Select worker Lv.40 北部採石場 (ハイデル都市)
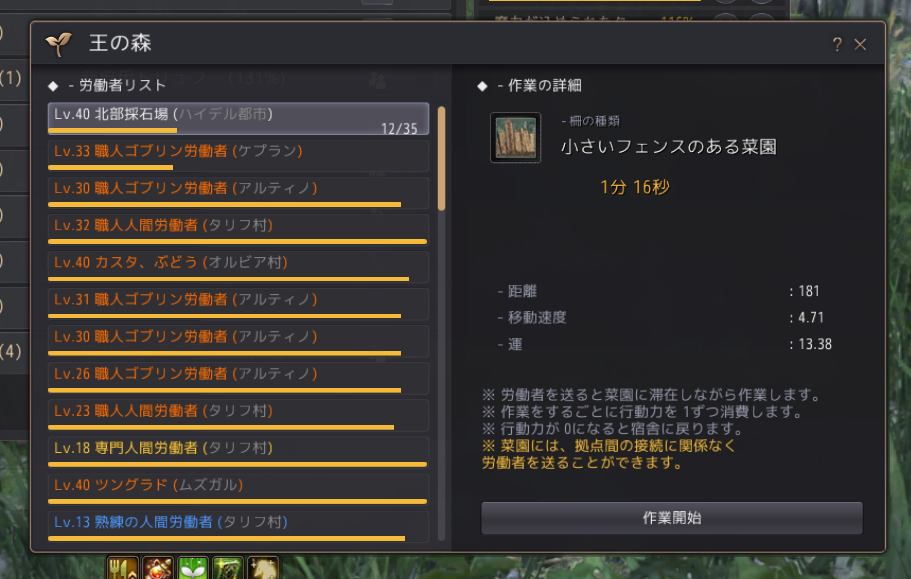This screenshot has width=911, height=579. pyautogui.click(x=238, y=118)
